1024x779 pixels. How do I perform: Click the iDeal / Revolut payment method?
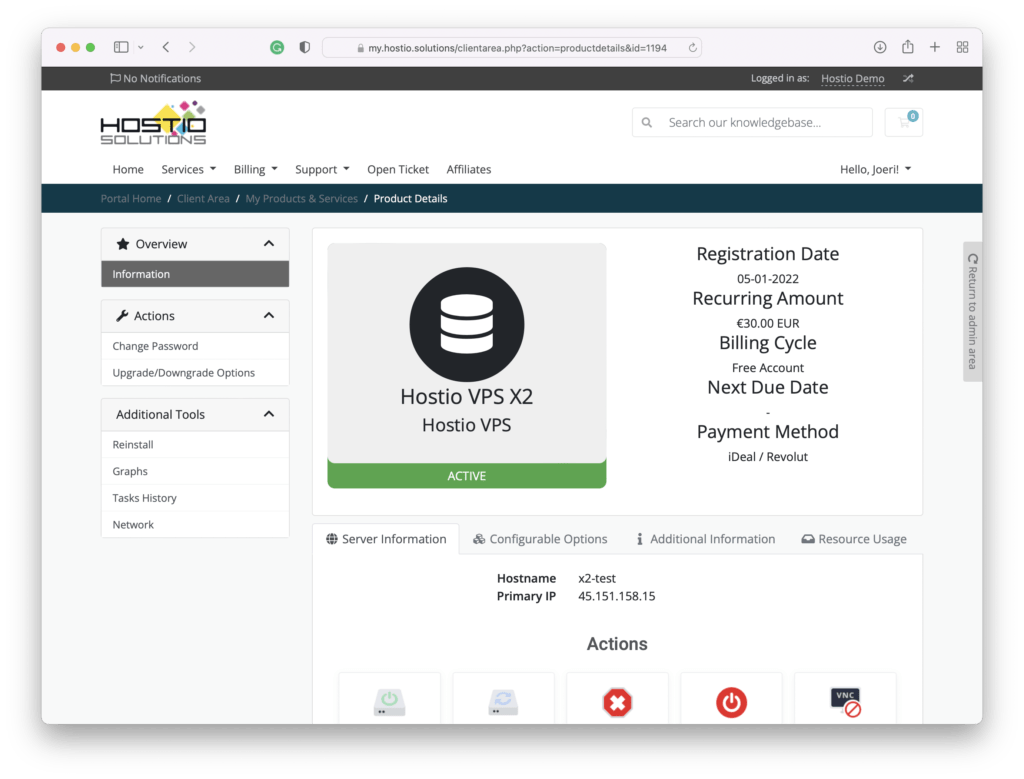coord(767,457)
